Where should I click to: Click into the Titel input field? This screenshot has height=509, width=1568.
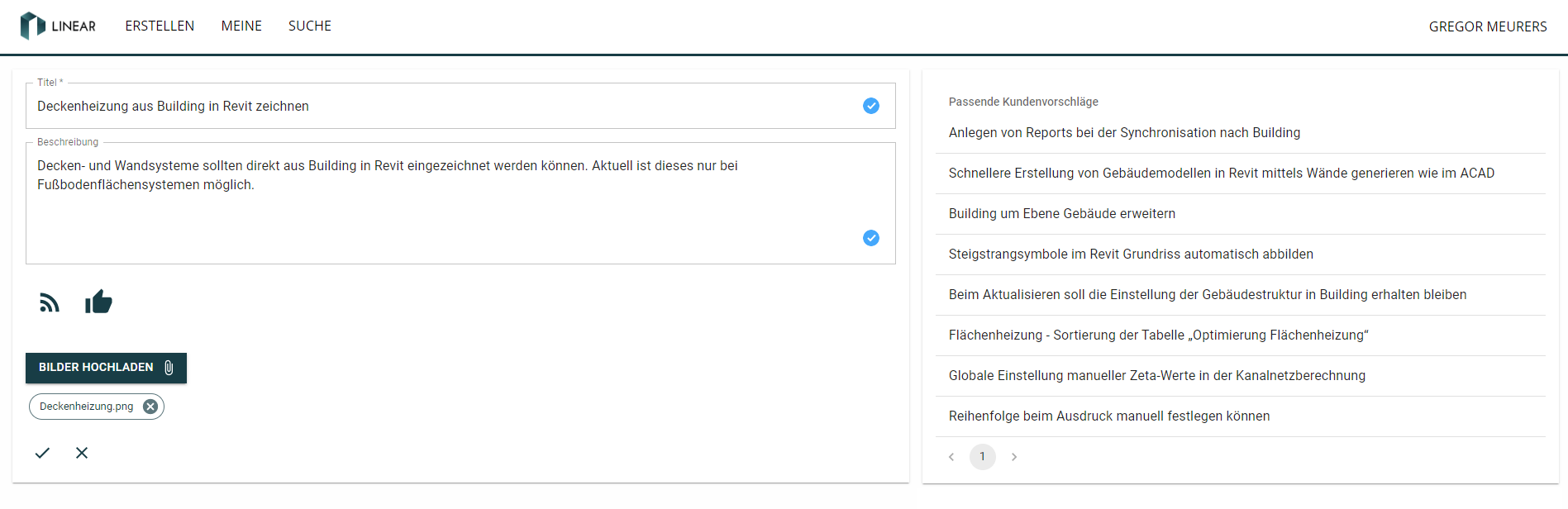pyautogui.click(x=438, y=106)
